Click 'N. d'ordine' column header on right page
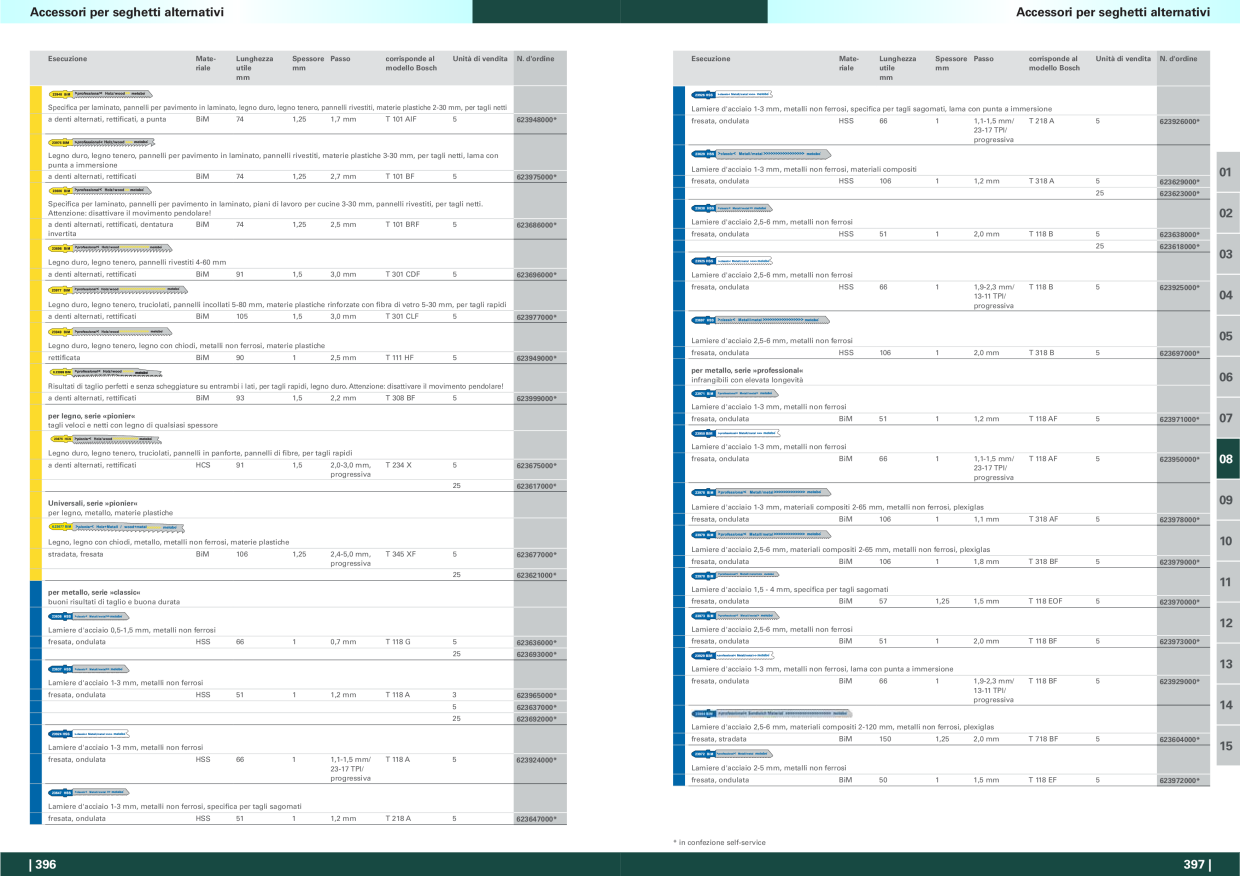Viewport: 1240px width, 876px height. point(1178,59)
